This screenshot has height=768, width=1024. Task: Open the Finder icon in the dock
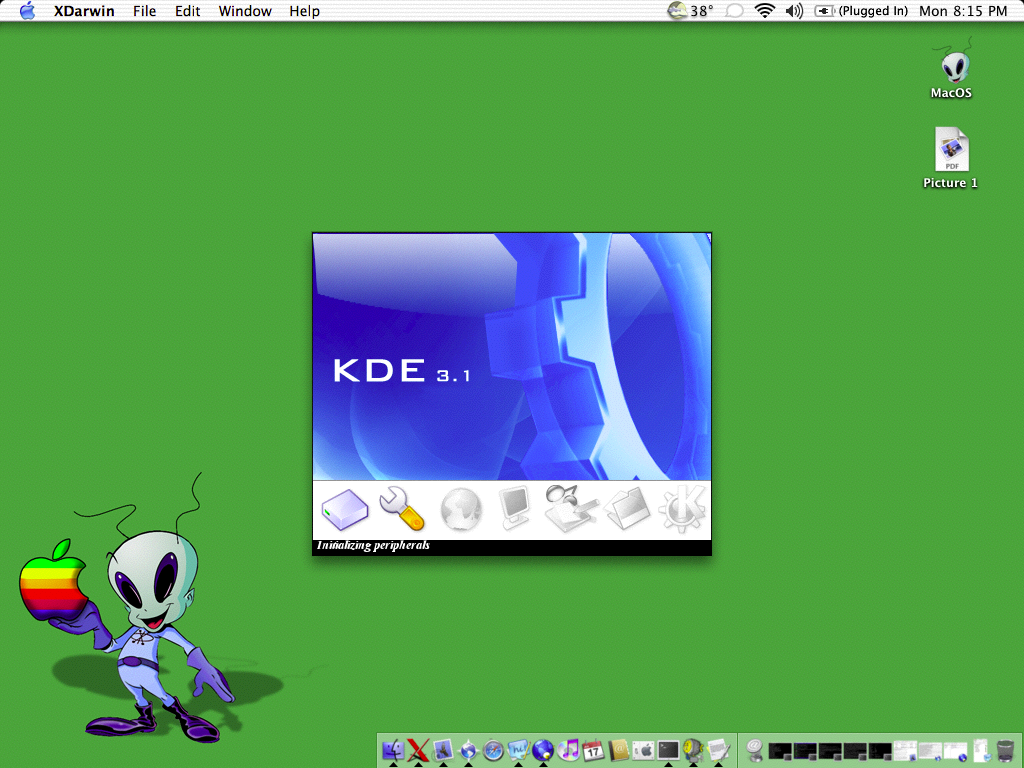pyautogui.click(x=393, y=749)
